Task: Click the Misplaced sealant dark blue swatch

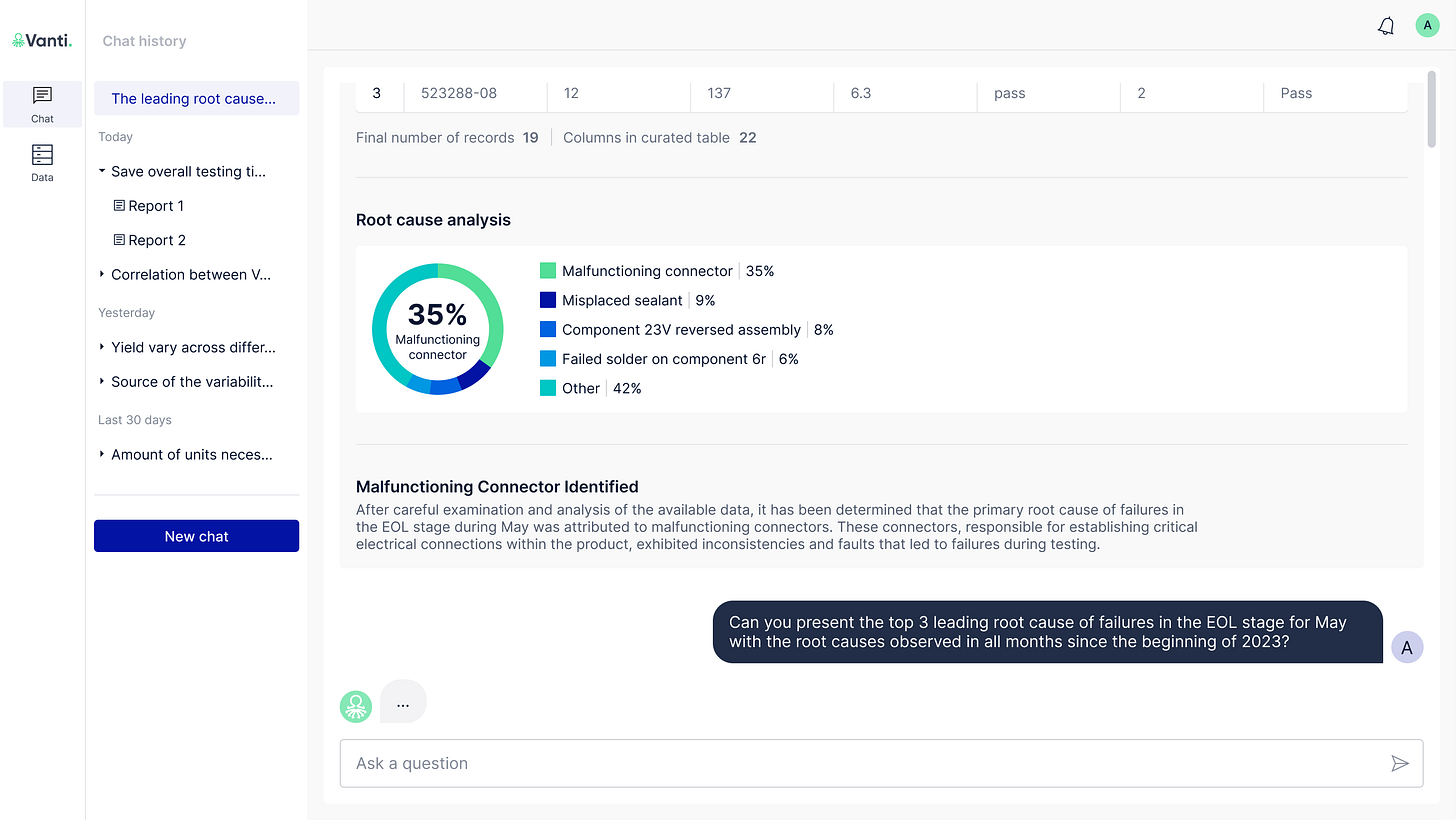Action: (548, 300)
